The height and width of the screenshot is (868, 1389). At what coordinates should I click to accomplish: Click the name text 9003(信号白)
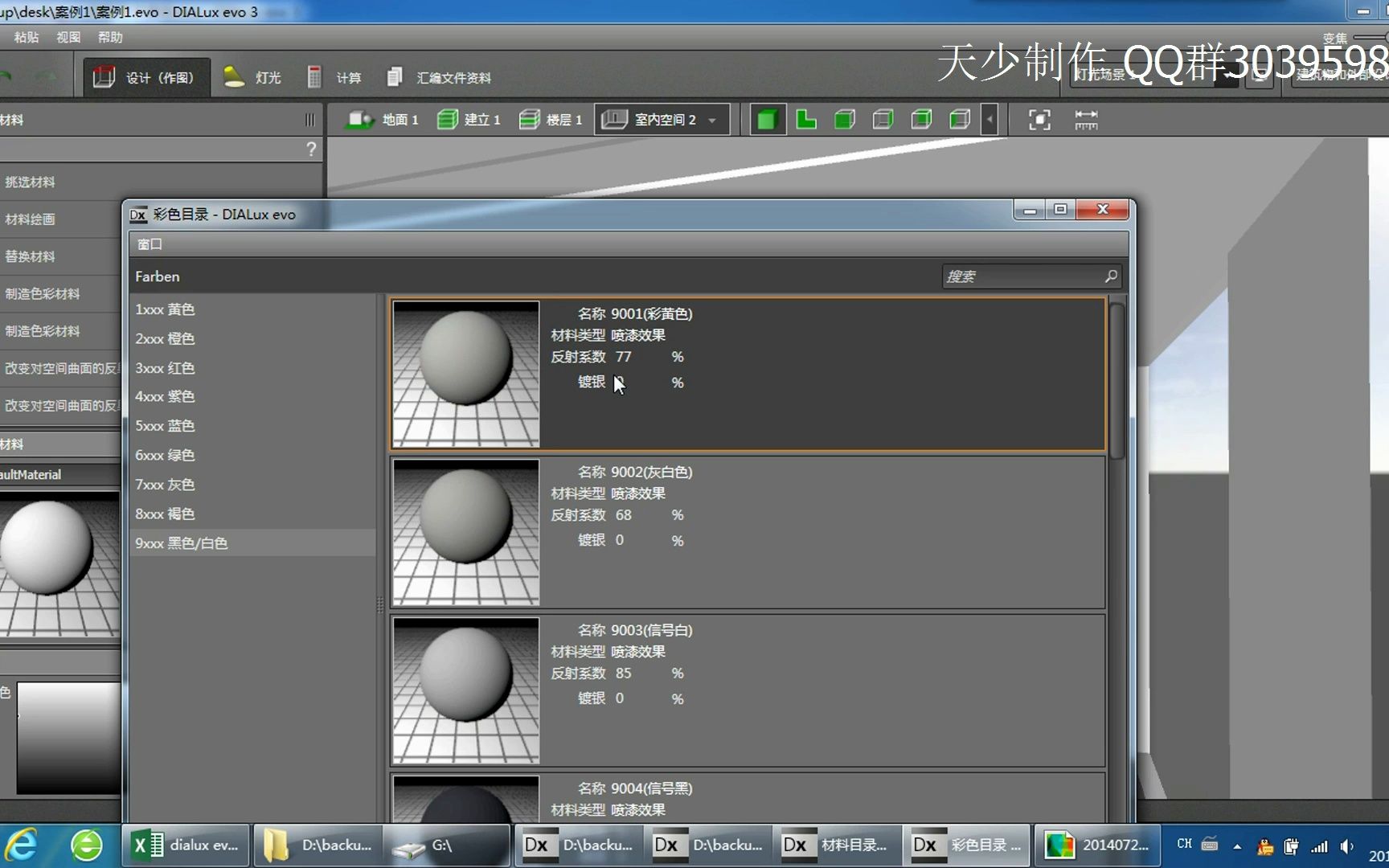click(x=651, y=630)
